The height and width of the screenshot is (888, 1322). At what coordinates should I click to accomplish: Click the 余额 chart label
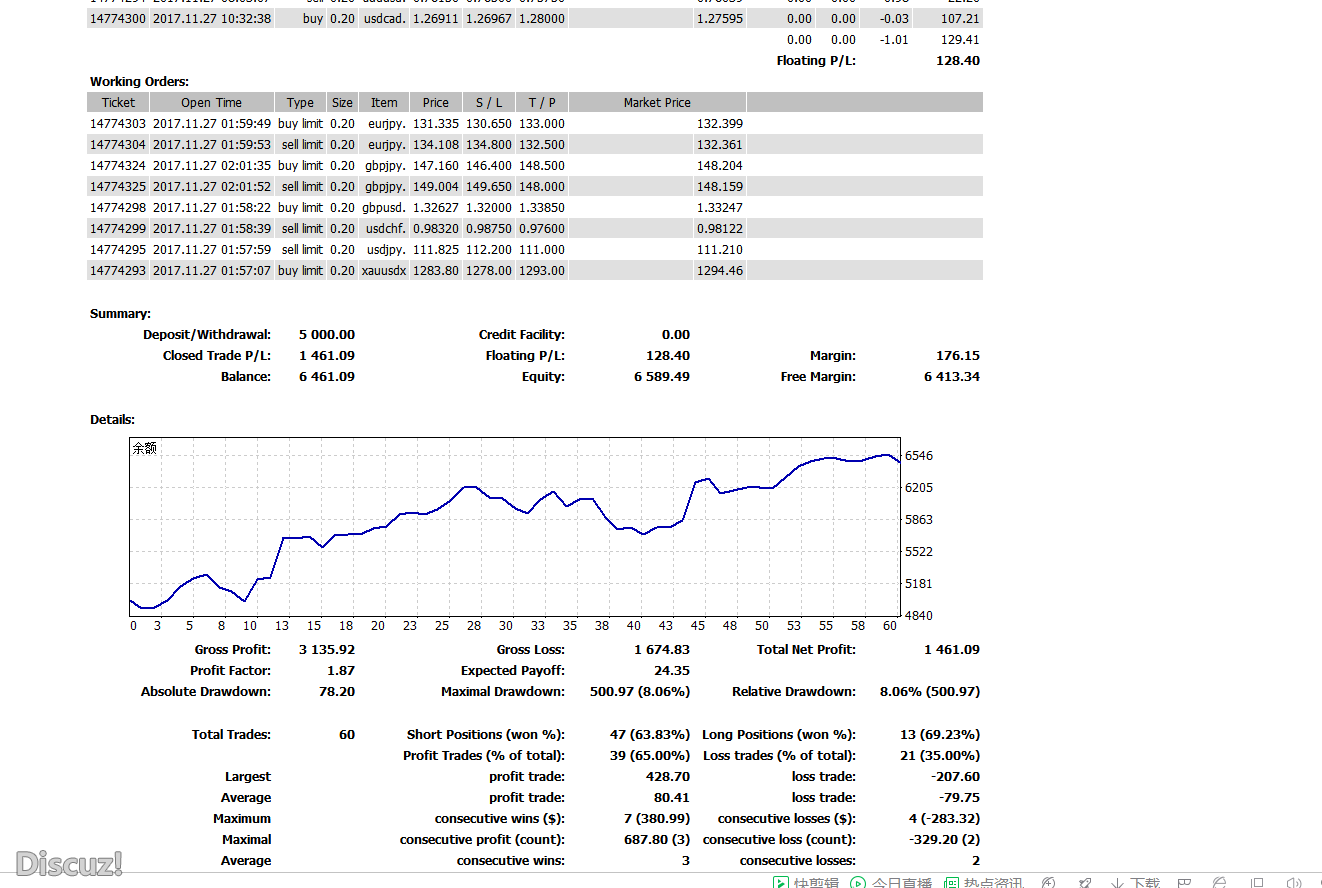pos(144,448)
